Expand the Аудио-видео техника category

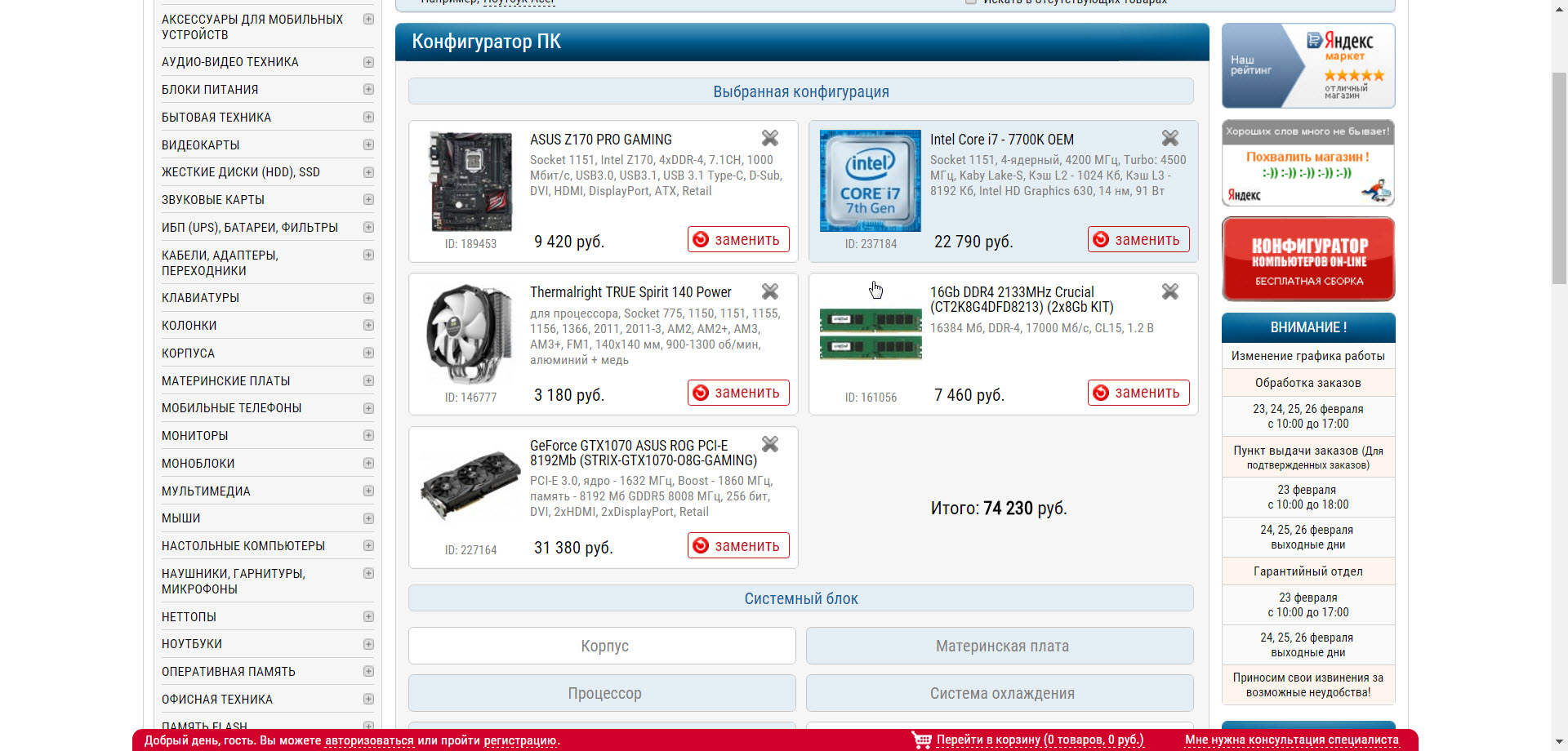click(368, 62)
